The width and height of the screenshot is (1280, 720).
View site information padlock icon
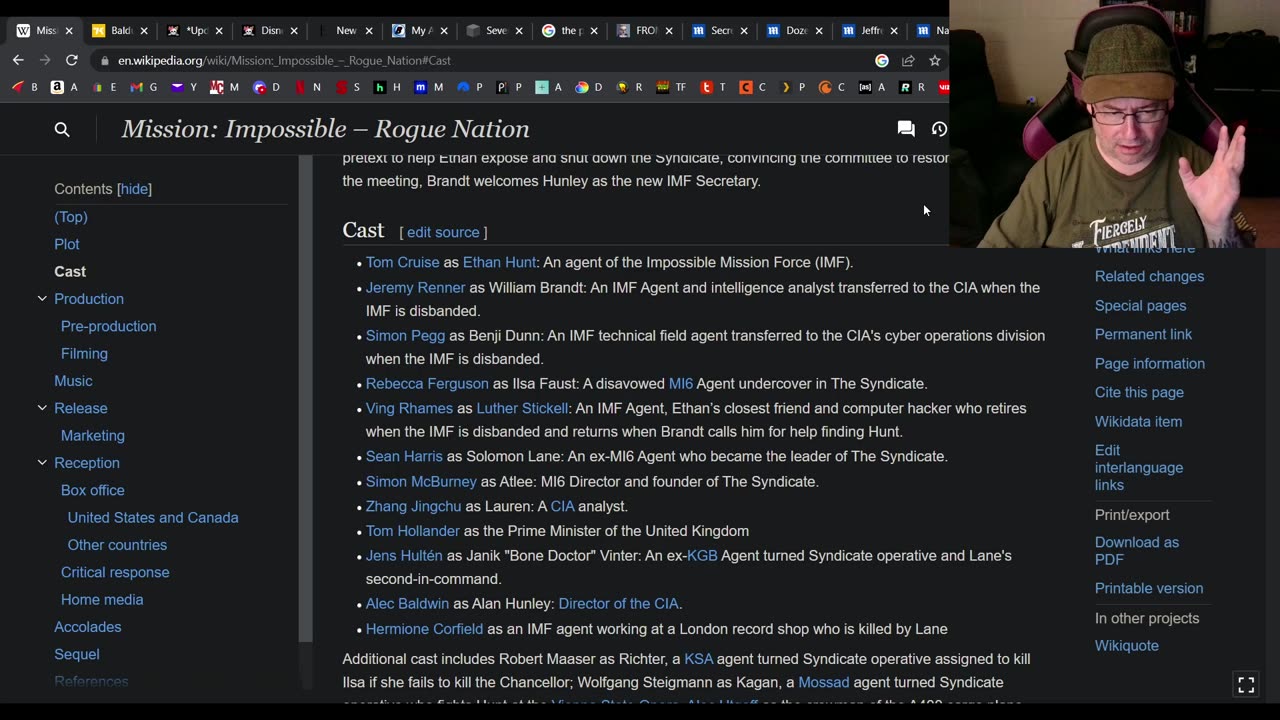(x=103, y=60)
